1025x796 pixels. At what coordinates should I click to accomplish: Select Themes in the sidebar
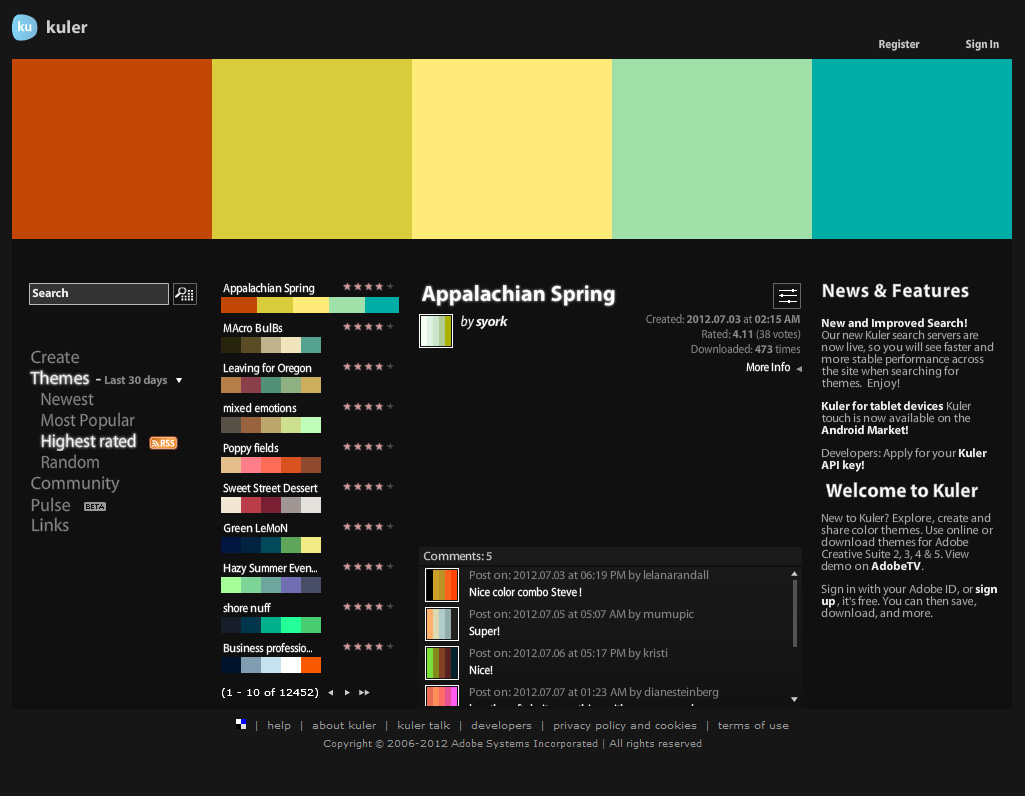pos(59,378)
